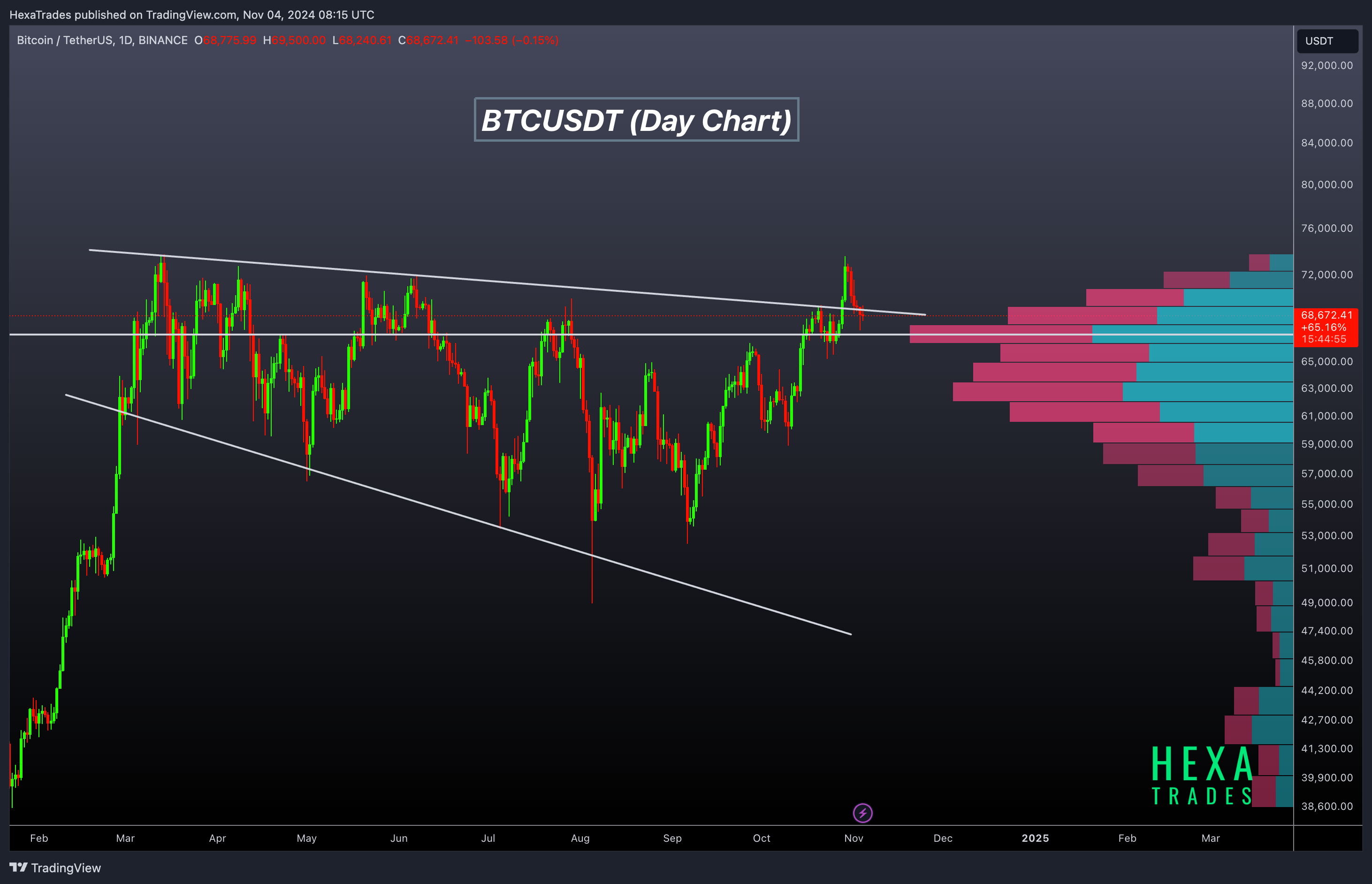
Task: Click the TradingView logo
Action: [x=55, y=868]
